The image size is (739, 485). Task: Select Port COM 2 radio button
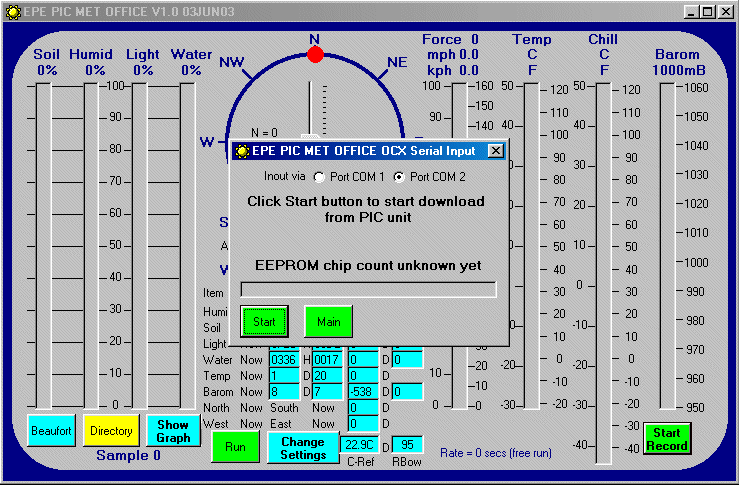click(400, 177)
